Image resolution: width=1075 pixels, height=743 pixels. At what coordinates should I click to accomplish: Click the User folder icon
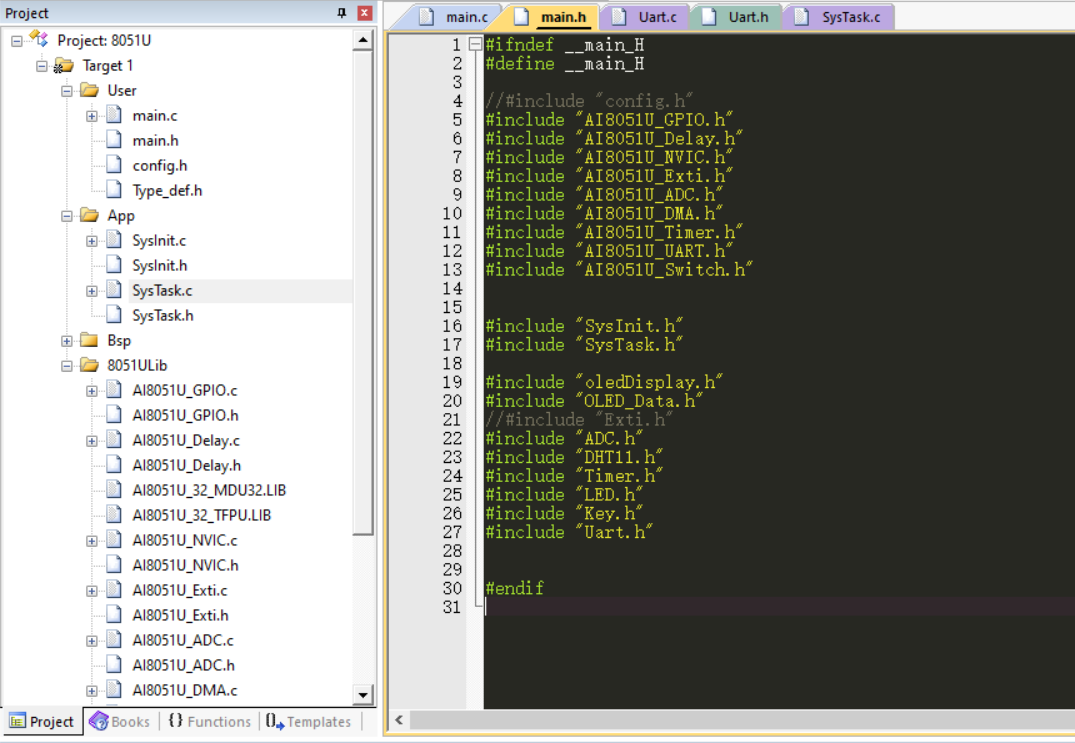[89, 91]
